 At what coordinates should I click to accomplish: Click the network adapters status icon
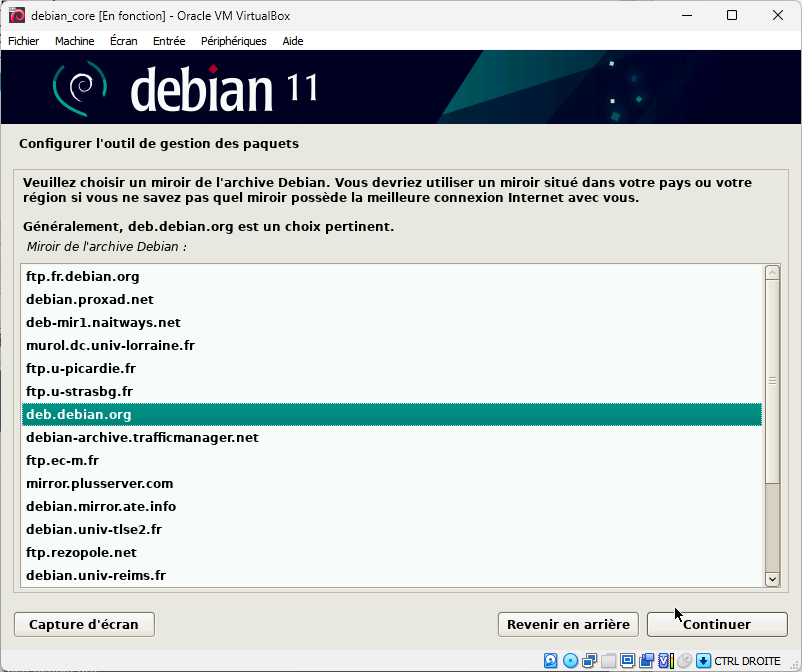(589, 661)
